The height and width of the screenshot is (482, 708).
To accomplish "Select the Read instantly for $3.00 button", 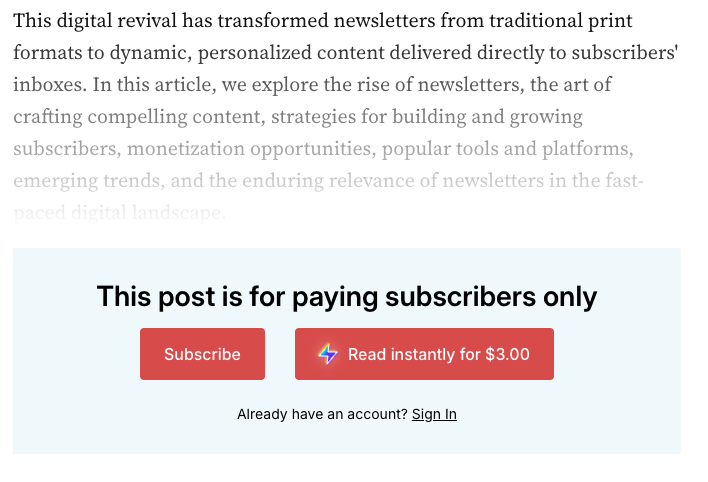I will (x=424, y=354).
